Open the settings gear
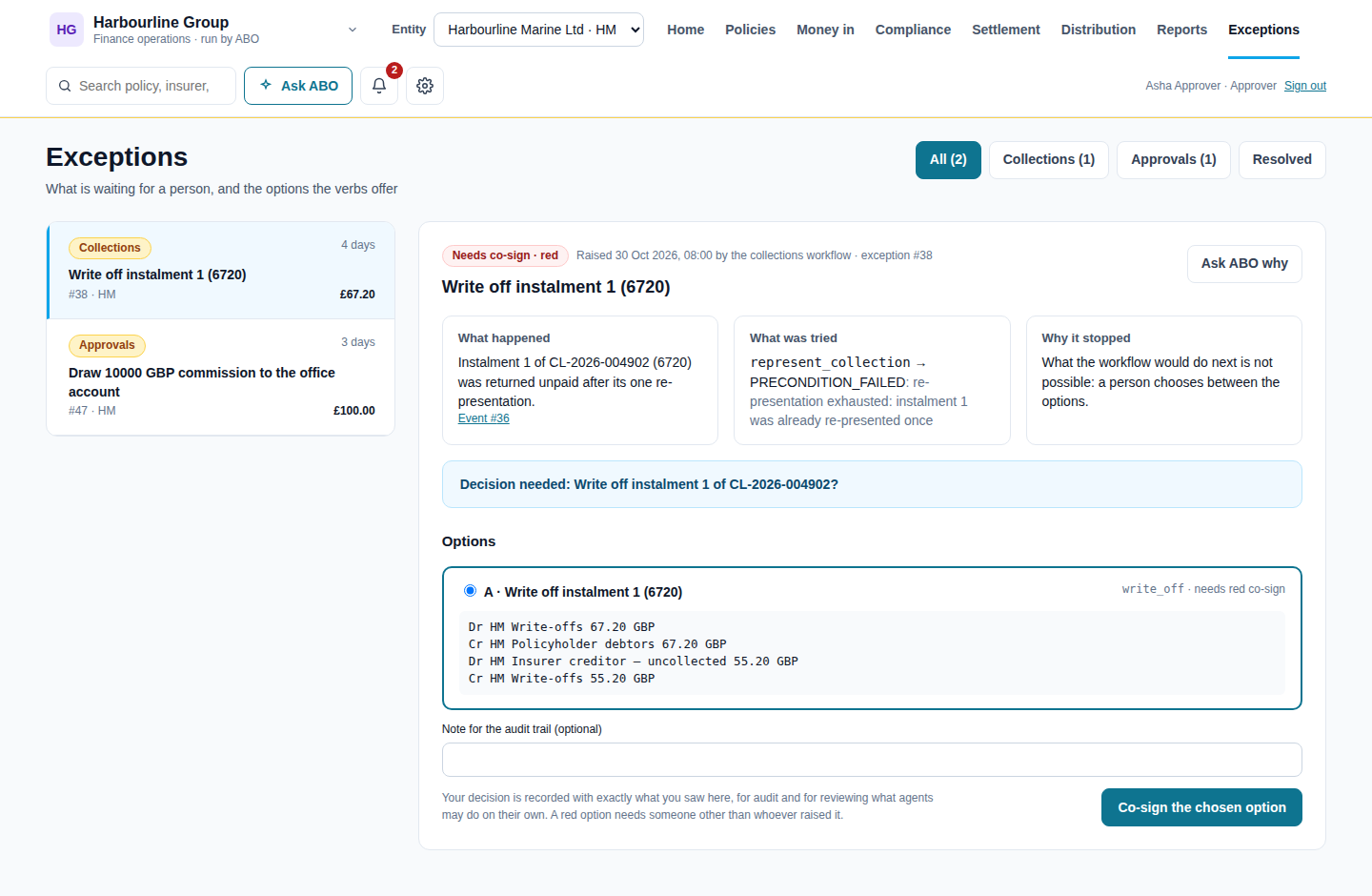Viewport: 1372px width, 896px height. (x=425, y=86)
